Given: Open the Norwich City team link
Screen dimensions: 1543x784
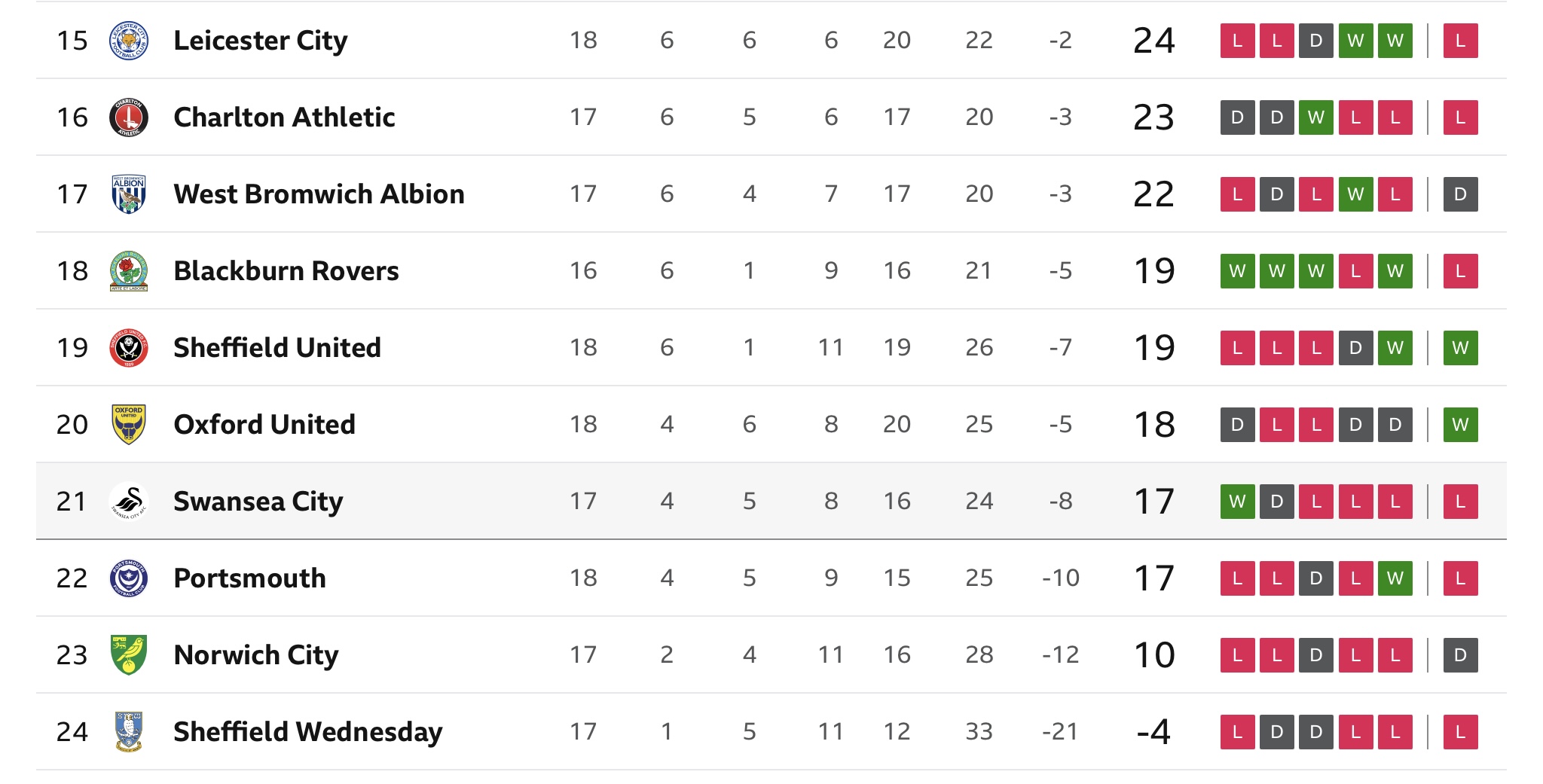Looking at the screenshot, I should [x=255, y=655].
